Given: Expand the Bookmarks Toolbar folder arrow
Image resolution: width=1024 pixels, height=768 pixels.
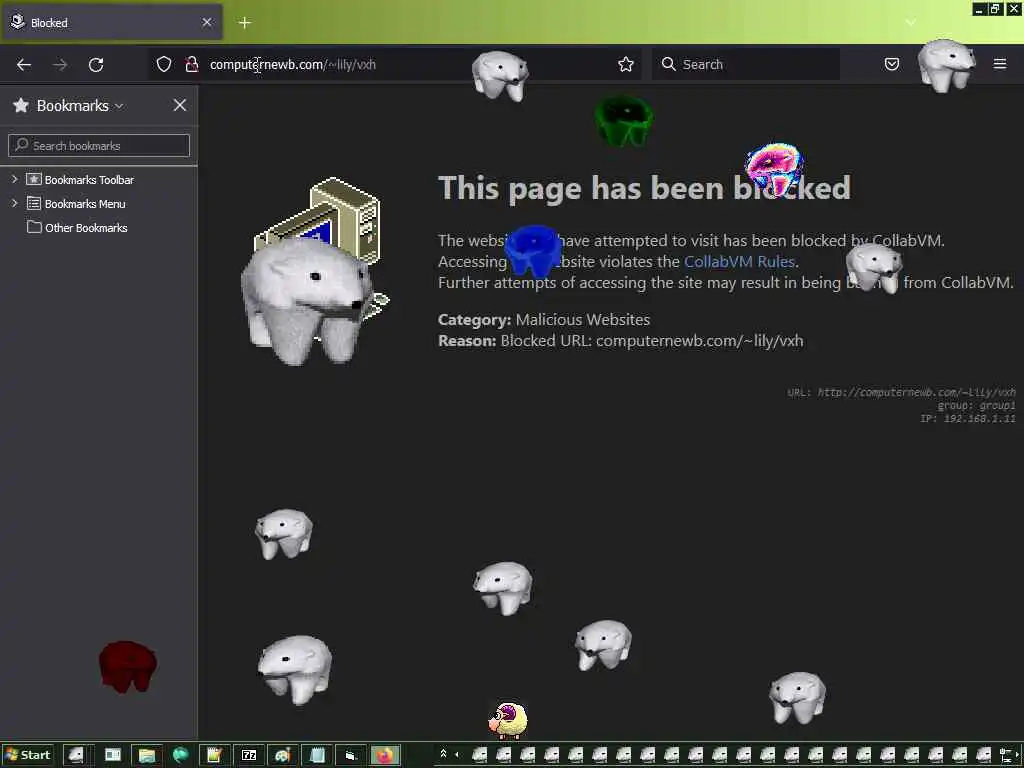Looking at the screenshot, I should (x=14, y=179).
